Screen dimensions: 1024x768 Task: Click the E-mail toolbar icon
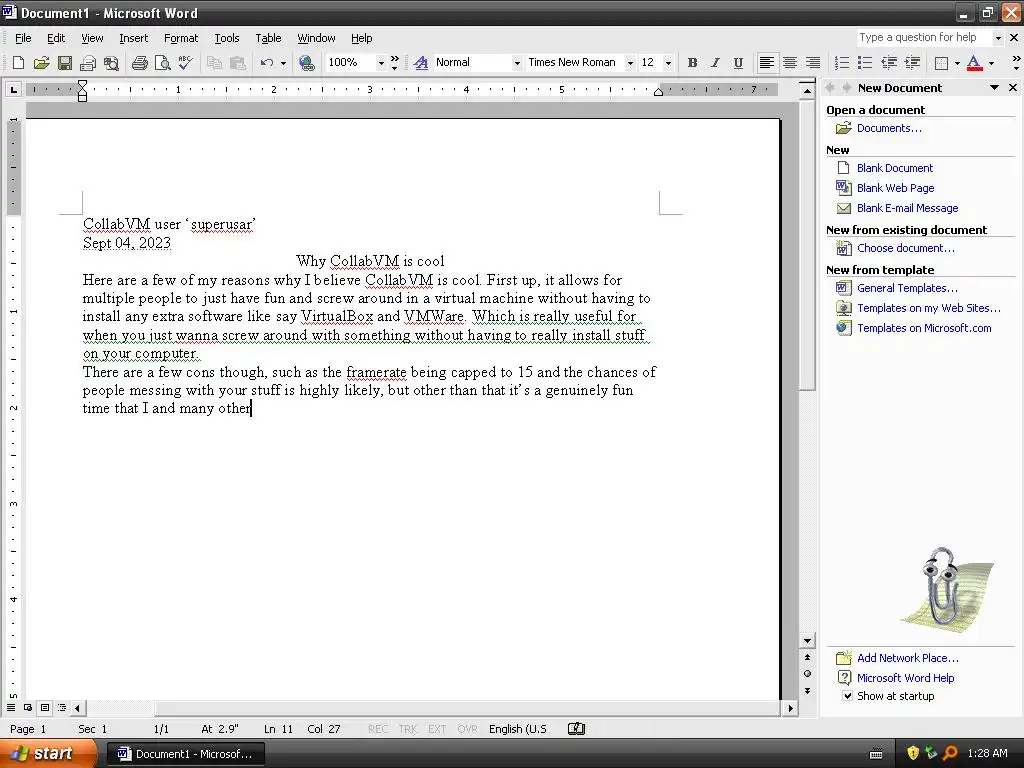pos(88,63)
